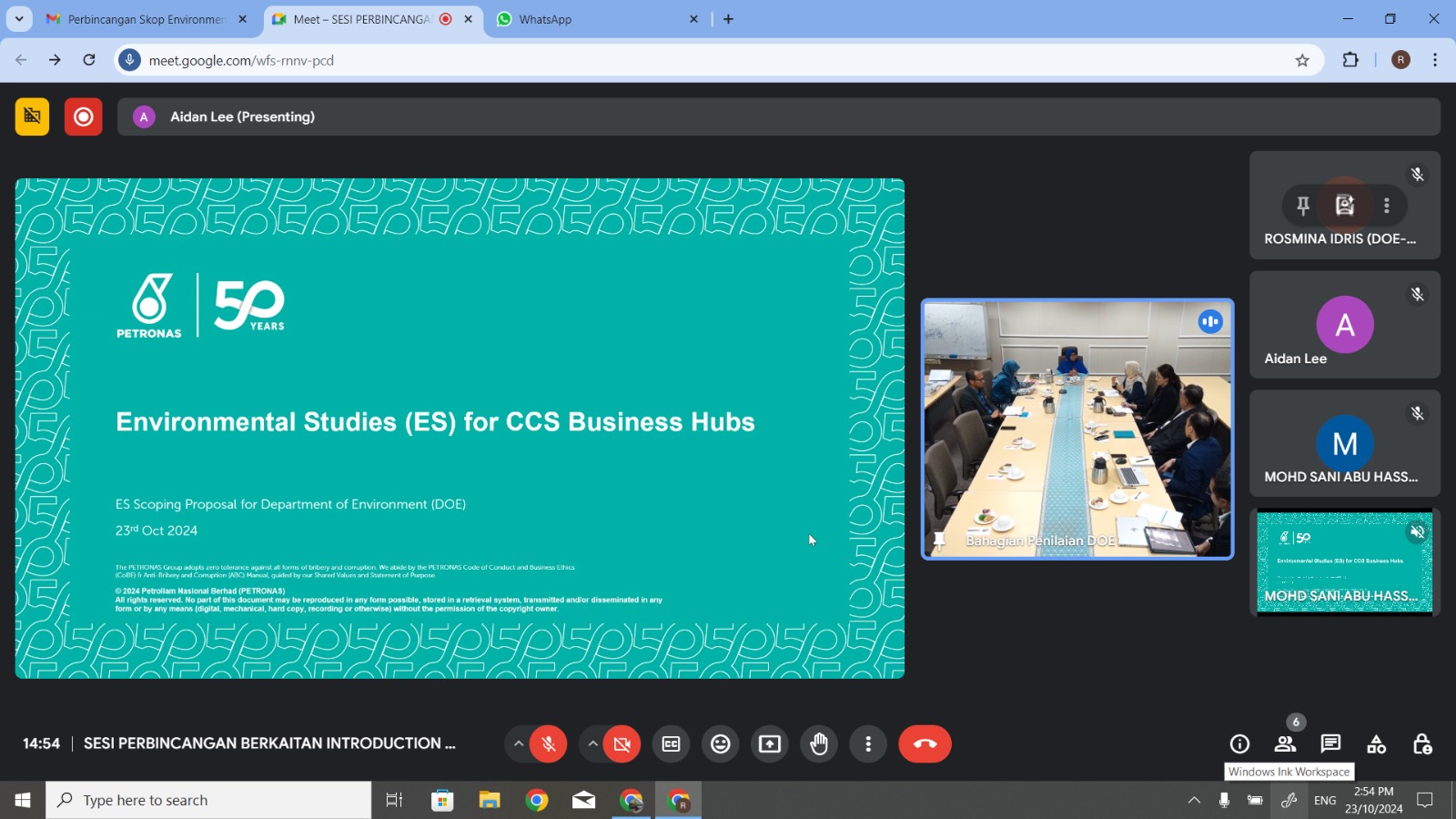This screenshot has width=1456, height=819.
Task: Open host controls lock icon
Action: (x=1422, y=744)
